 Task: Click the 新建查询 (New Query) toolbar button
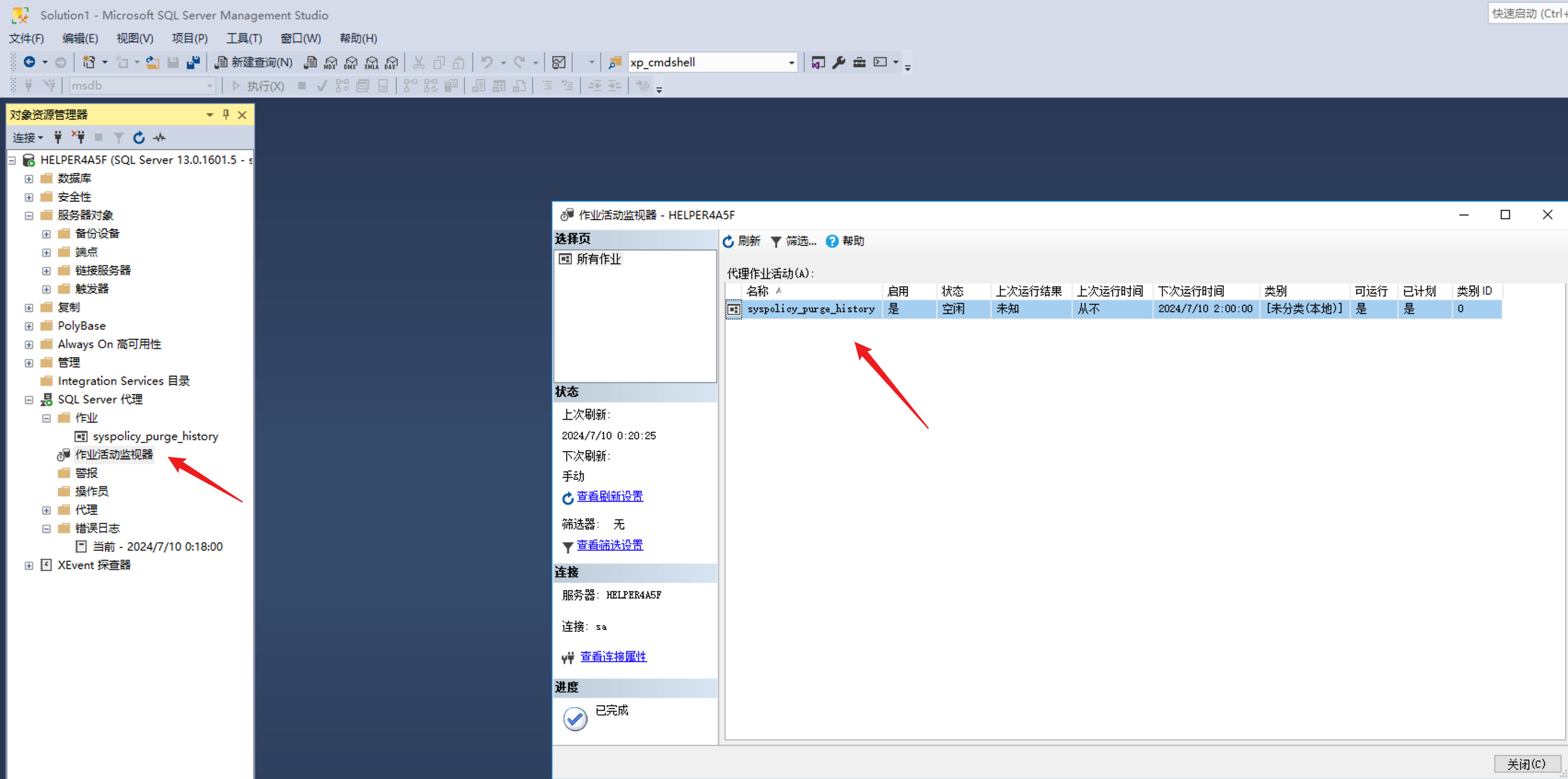coord(254,62)
